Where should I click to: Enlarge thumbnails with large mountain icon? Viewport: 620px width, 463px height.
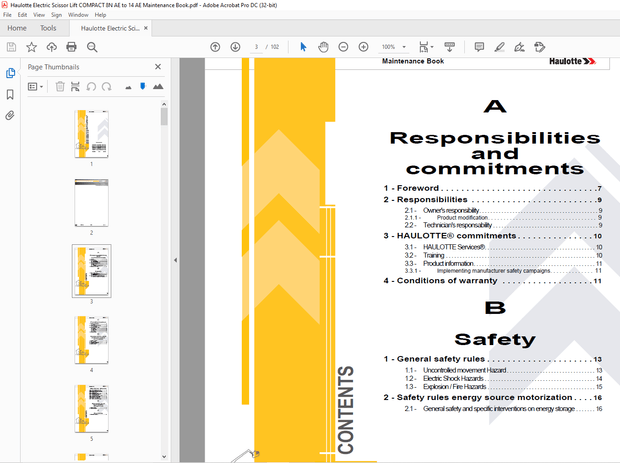(158, 87)
